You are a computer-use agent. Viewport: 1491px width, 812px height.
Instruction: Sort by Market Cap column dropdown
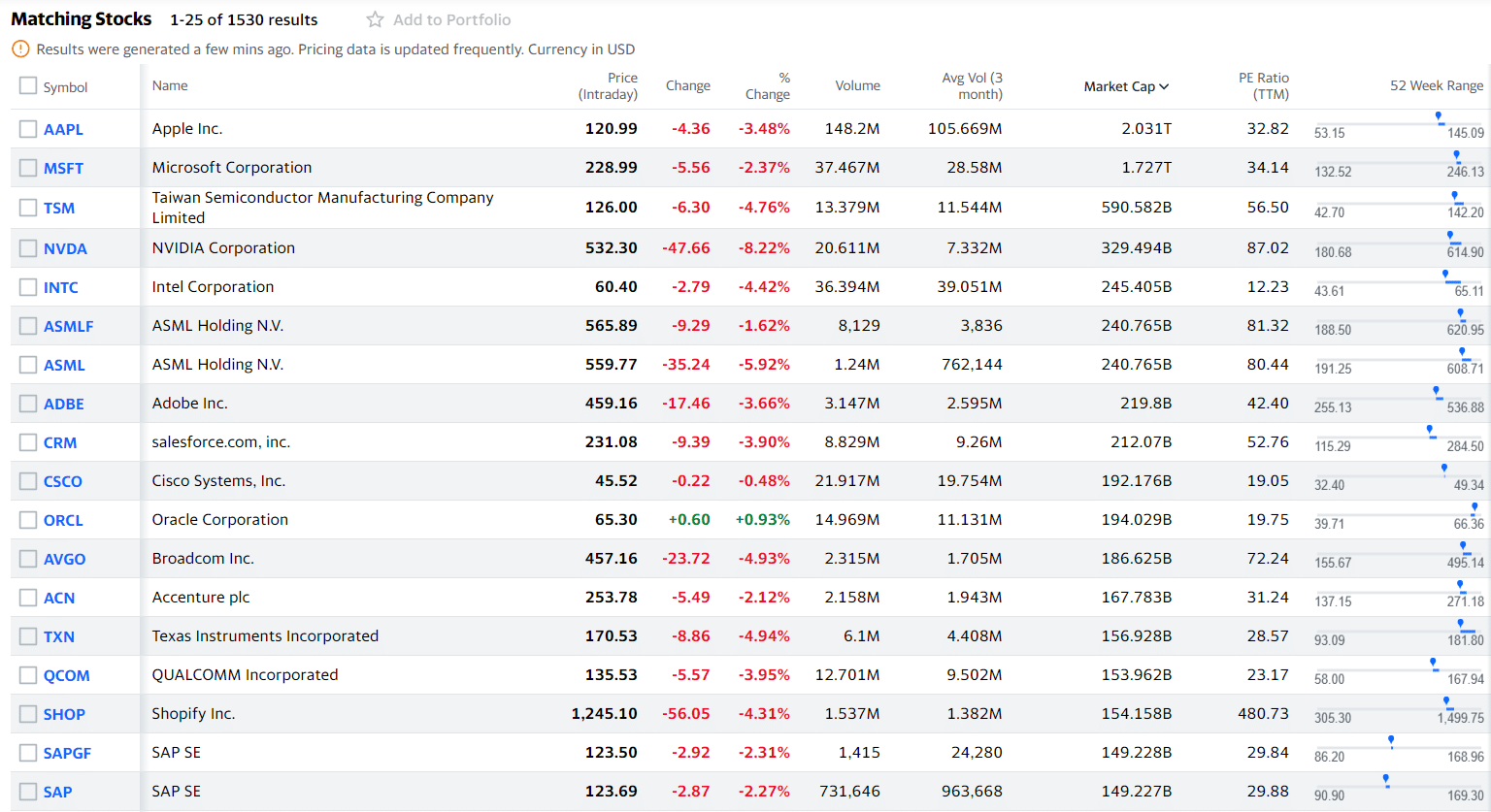[x=1126, y=86]
